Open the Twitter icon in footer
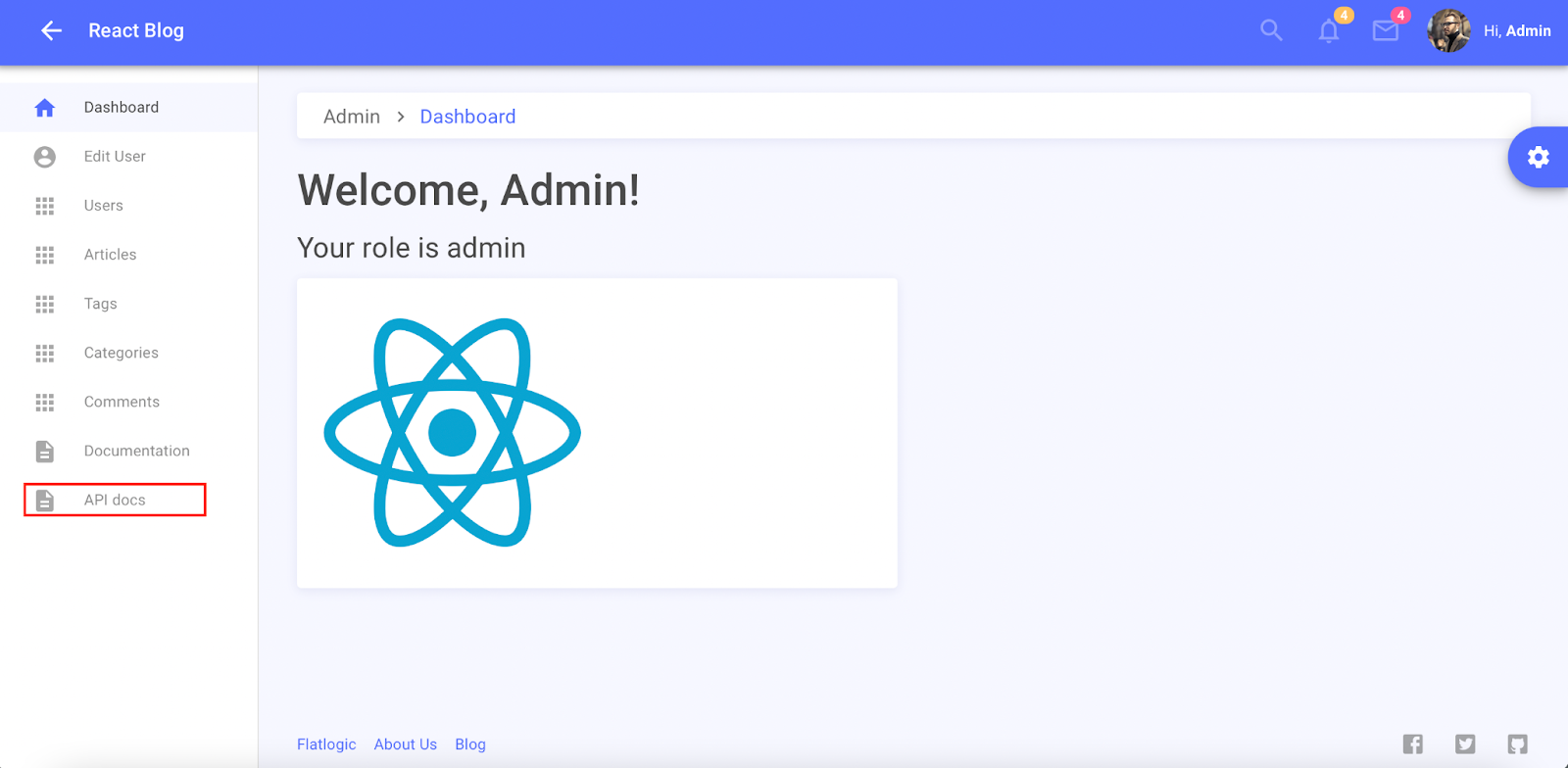 click(1465, 744)
